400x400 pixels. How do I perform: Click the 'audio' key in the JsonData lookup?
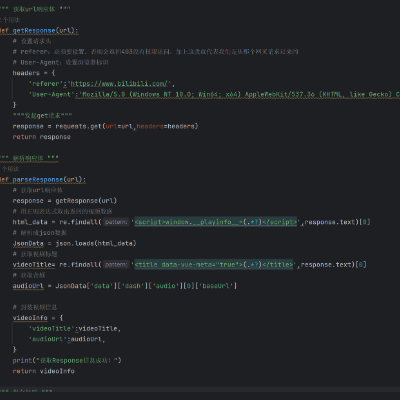coord(166,286)
